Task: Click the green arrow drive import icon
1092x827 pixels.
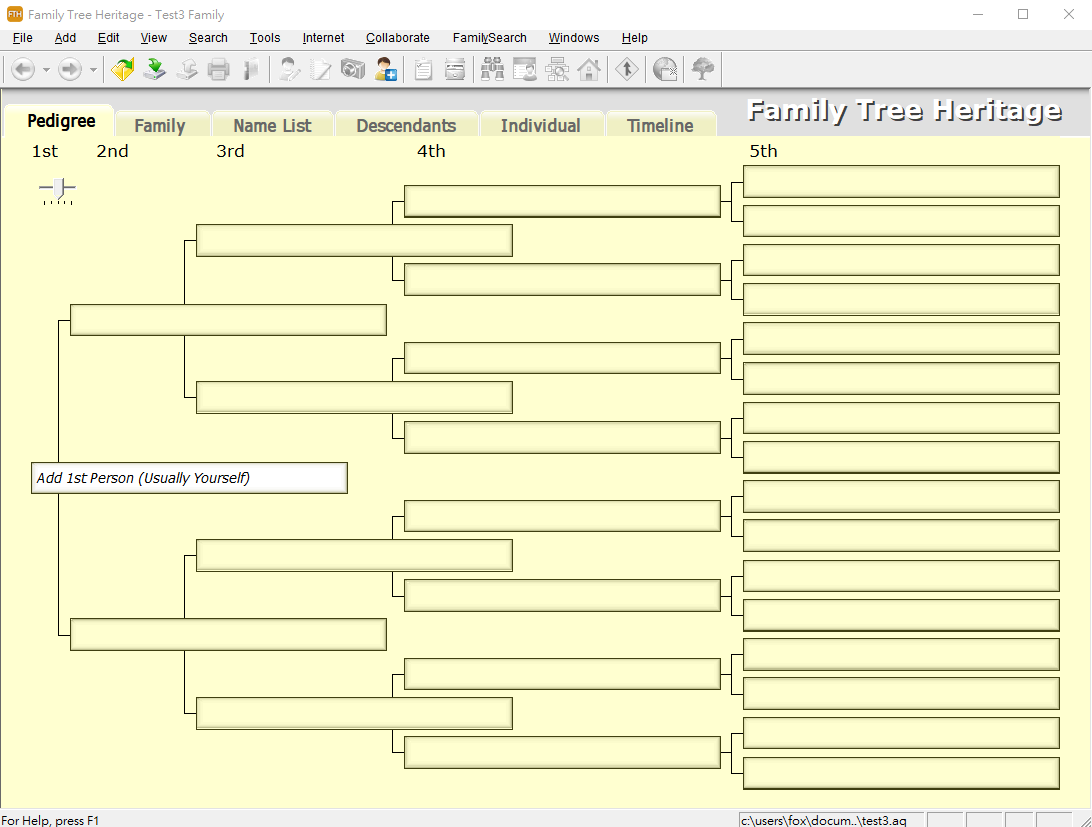Action: click(x=155, y=69)
